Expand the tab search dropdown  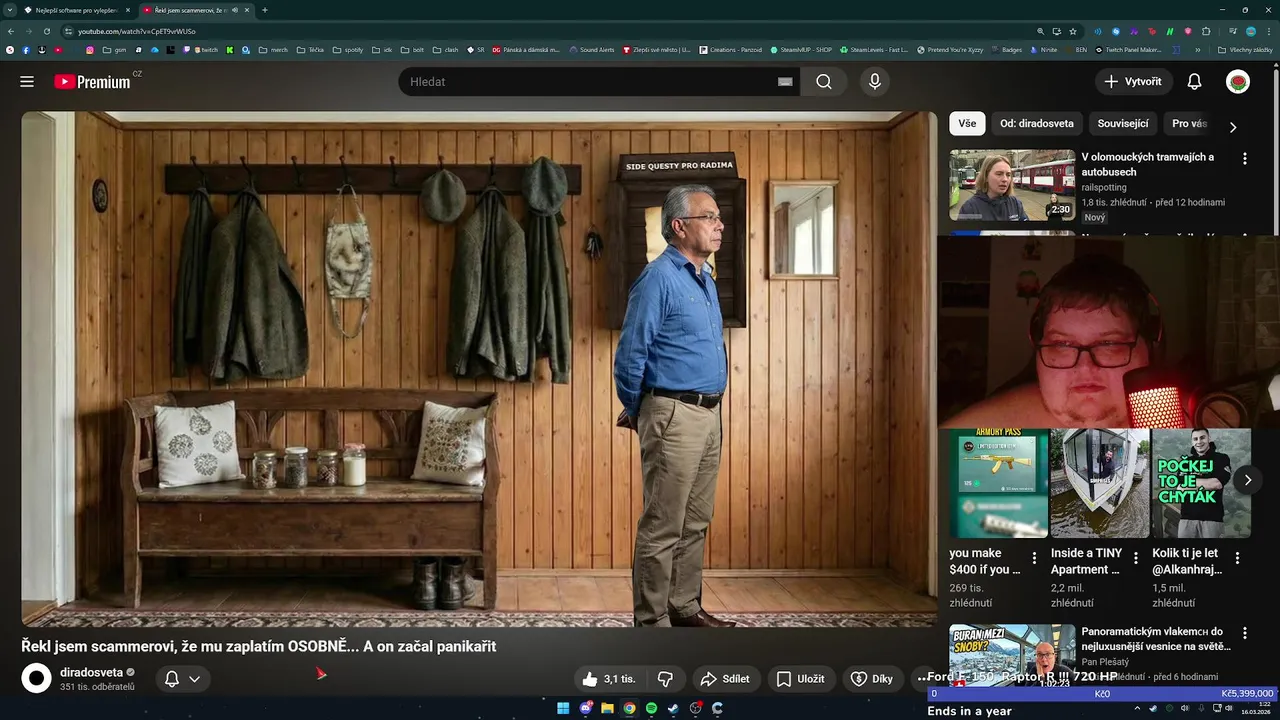click(x=10, y=10)
